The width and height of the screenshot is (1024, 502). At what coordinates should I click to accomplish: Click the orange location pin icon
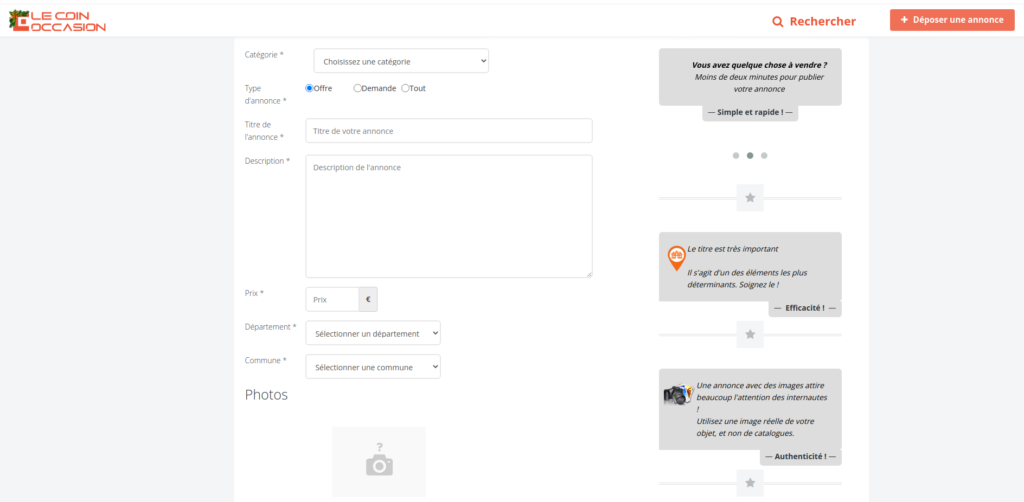pyautogui.click(x=677, y=259)
